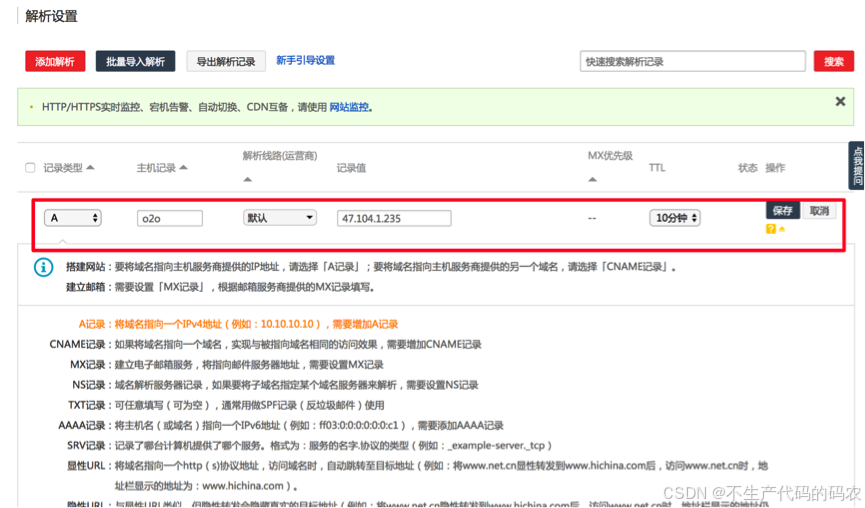Image resolution: width=865 pixels, height=508 pixels.
Task: Click the 记录值 column header
Action: click(351, 168)
